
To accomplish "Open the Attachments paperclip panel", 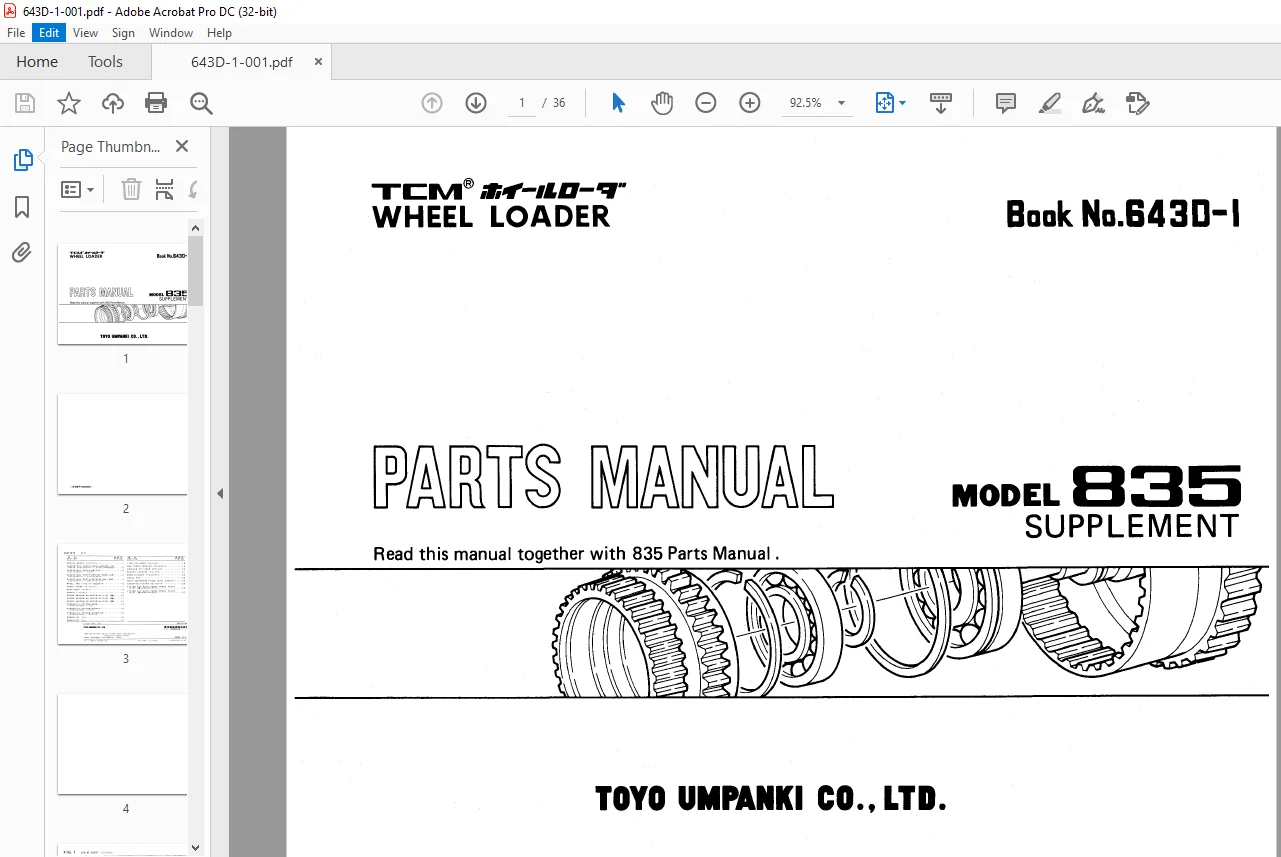I will tap(22, 253).
